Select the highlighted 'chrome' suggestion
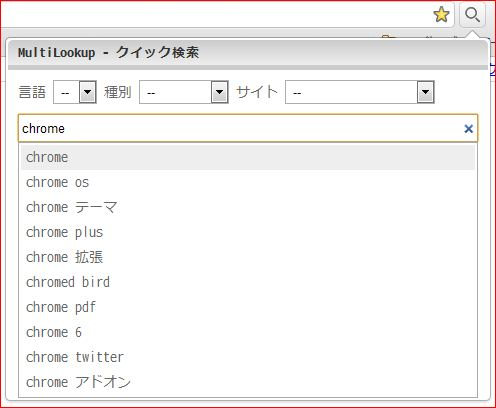The image size is (496, 408). pos(248,157)
